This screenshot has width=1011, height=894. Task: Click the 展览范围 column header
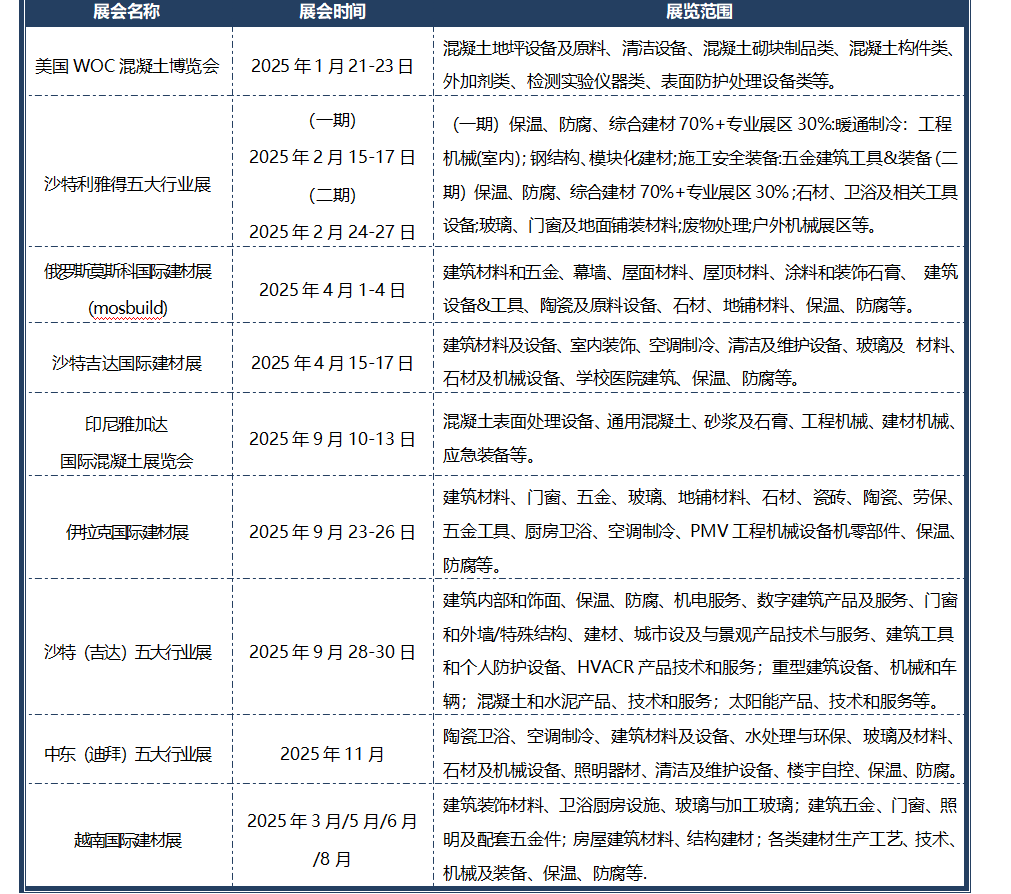tap(699, 12)
